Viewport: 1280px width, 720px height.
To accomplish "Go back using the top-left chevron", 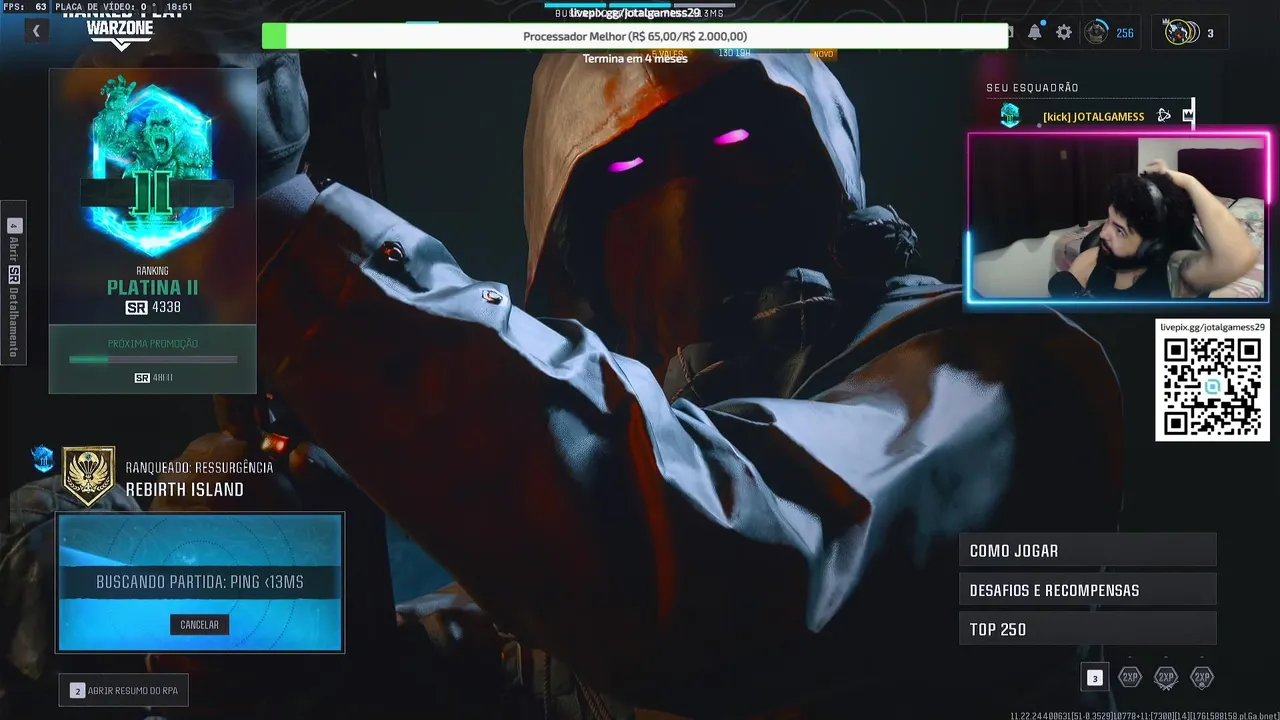I will [x=36, y=31].
